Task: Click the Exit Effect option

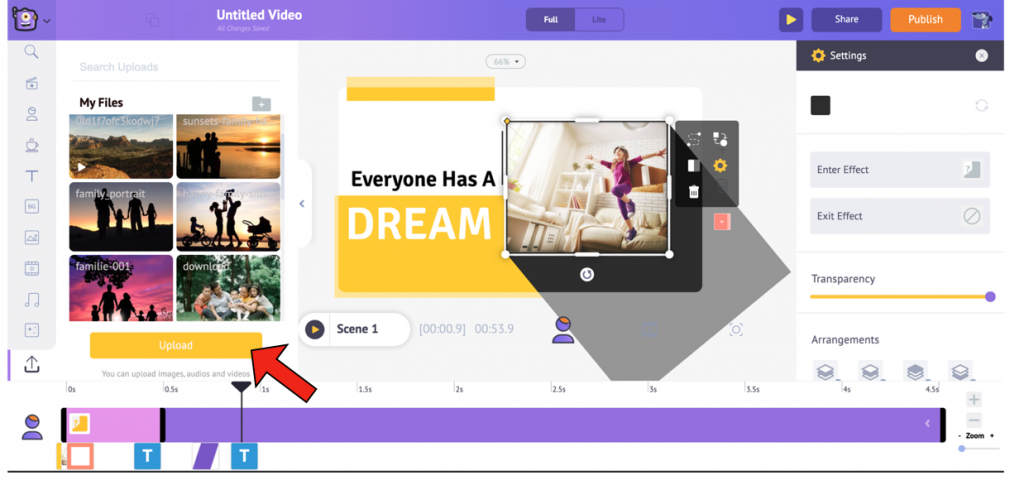Action: coord(899,216)
